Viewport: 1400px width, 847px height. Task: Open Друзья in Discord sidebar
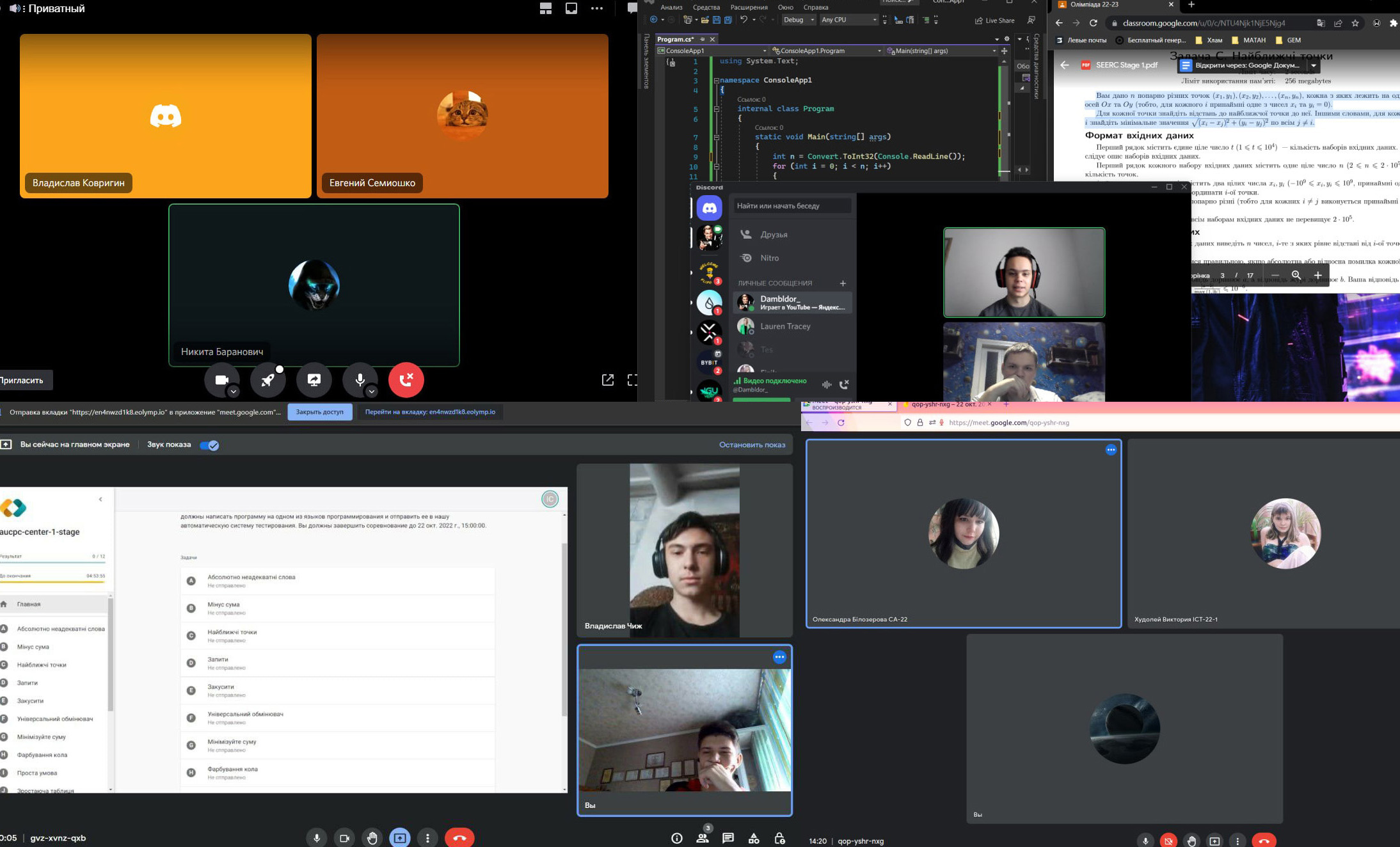[791, 234]
